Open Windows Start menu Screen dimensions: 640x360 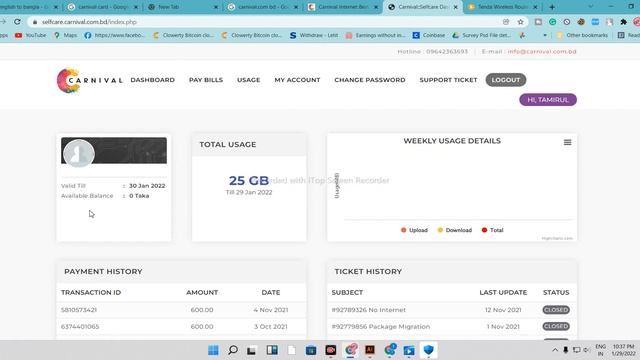tap(213, 350)
